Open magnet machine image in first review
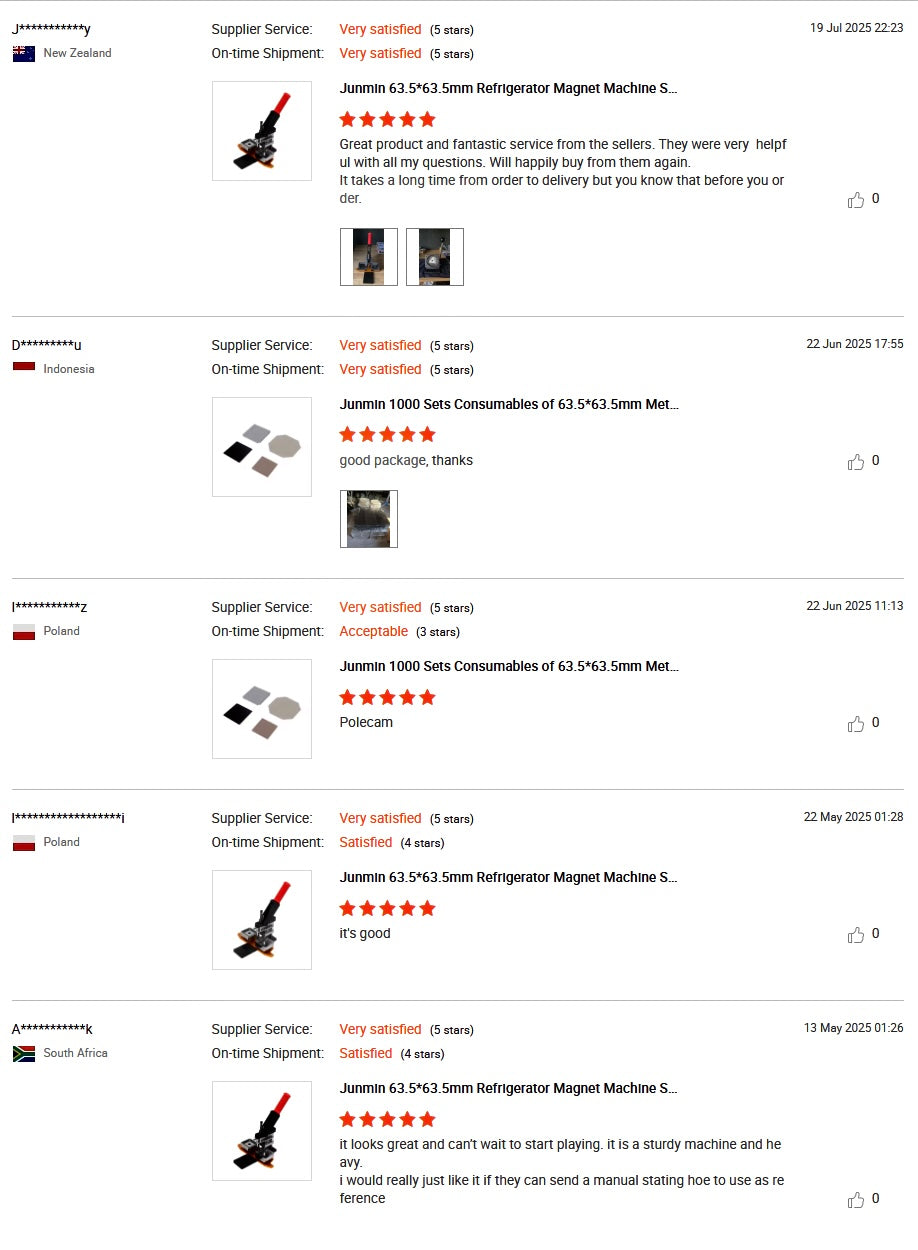The image size is (918, 1250). (262, 131)
